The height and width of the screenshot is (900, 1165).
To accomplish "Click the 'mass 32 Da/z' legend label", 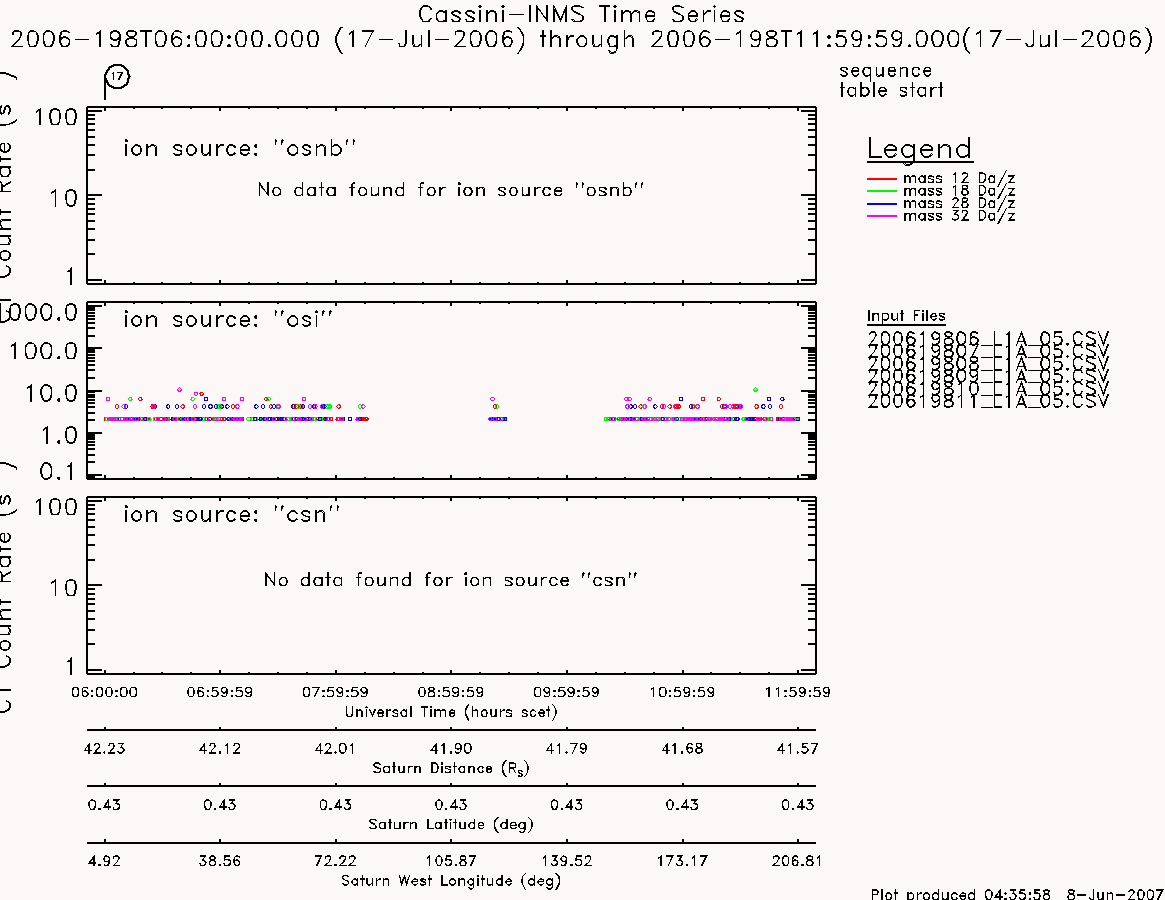I will 958,216.
